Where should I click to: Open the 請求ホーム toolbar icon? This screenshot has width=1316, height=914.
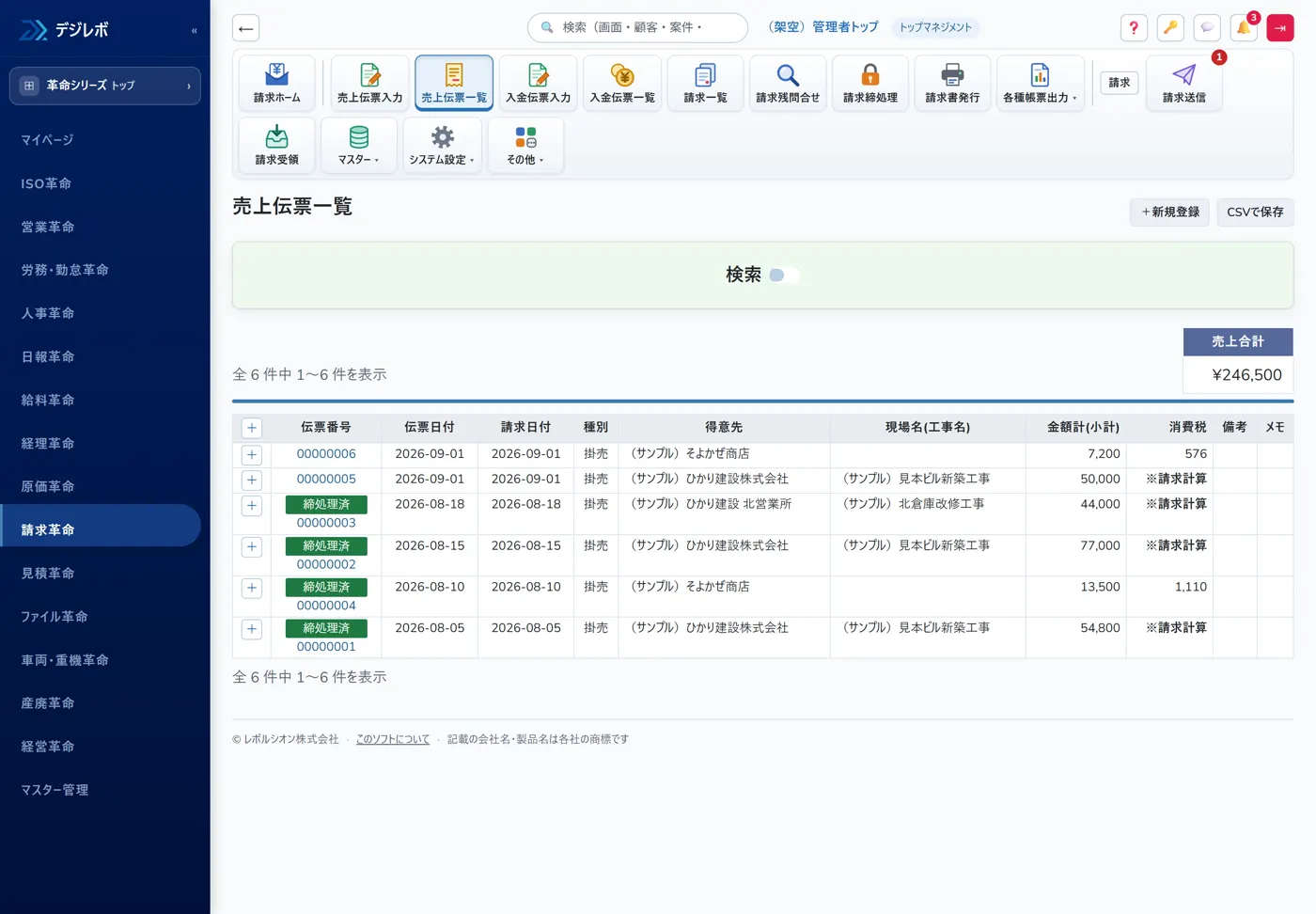click(x=276, y=83)
